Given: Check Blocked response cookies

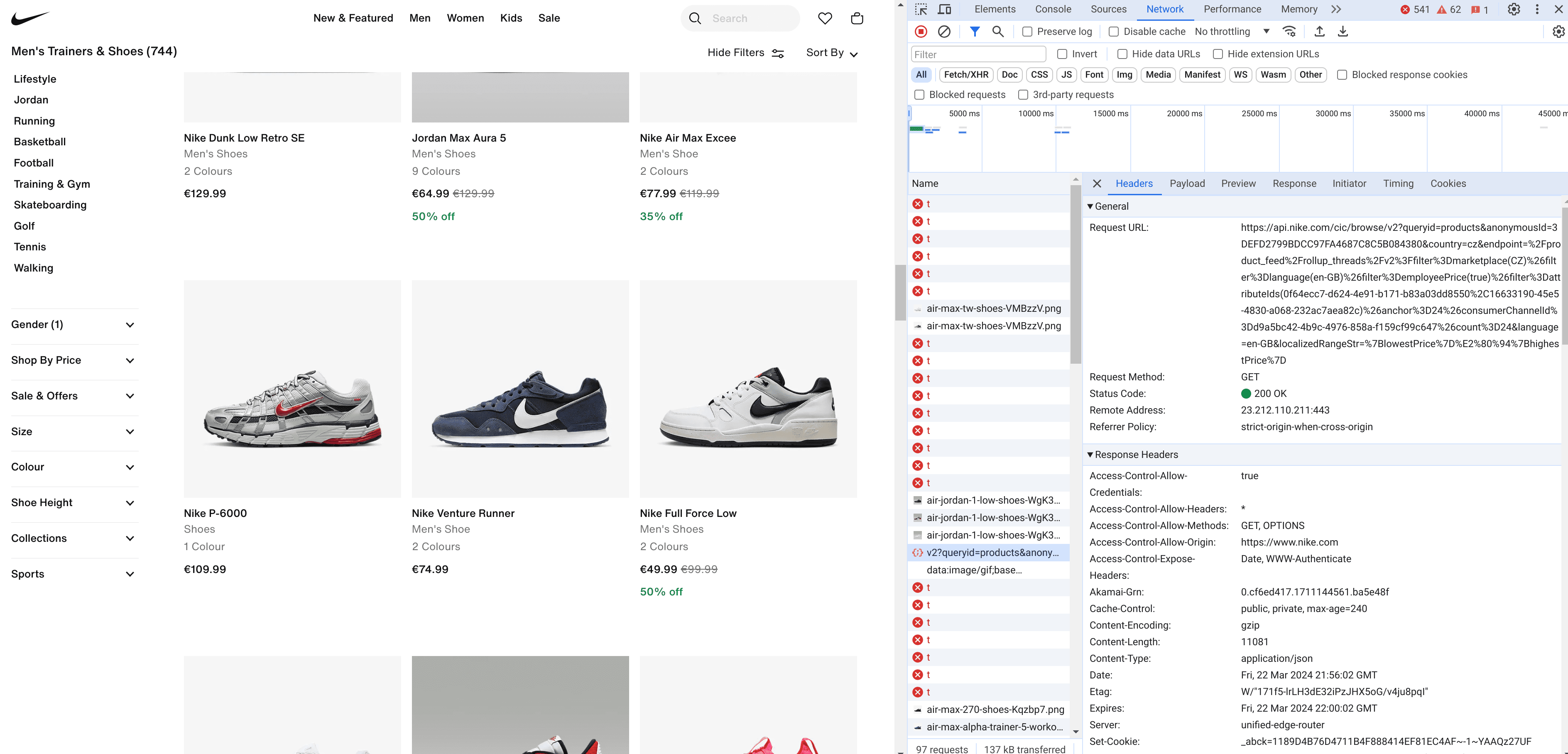Looking at the screenshot, I should coord(1342,75).
